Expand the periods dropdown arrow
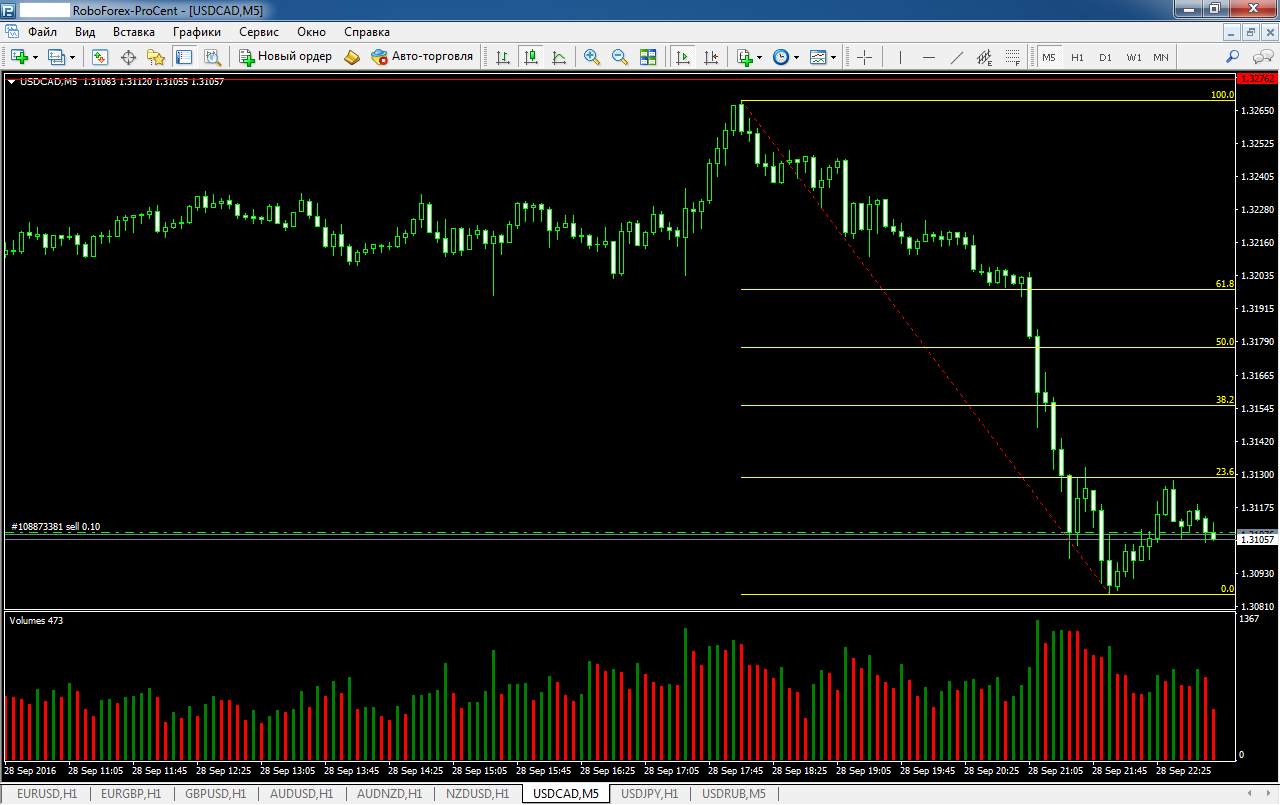The height and width of the screenshot is (805, 1280). click(x=797, y=57)
